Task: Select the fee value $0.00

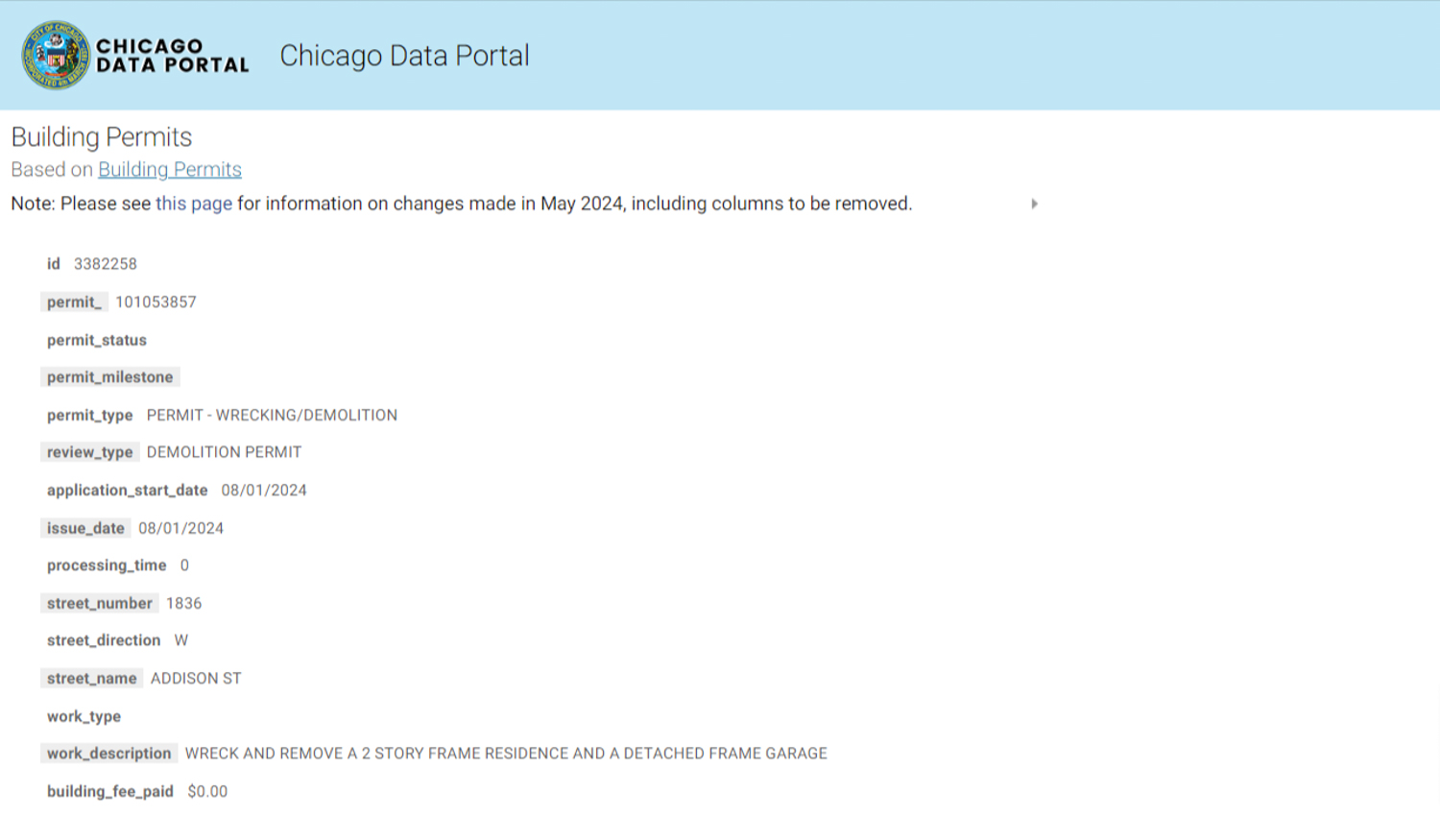Action: pos(207,791)
